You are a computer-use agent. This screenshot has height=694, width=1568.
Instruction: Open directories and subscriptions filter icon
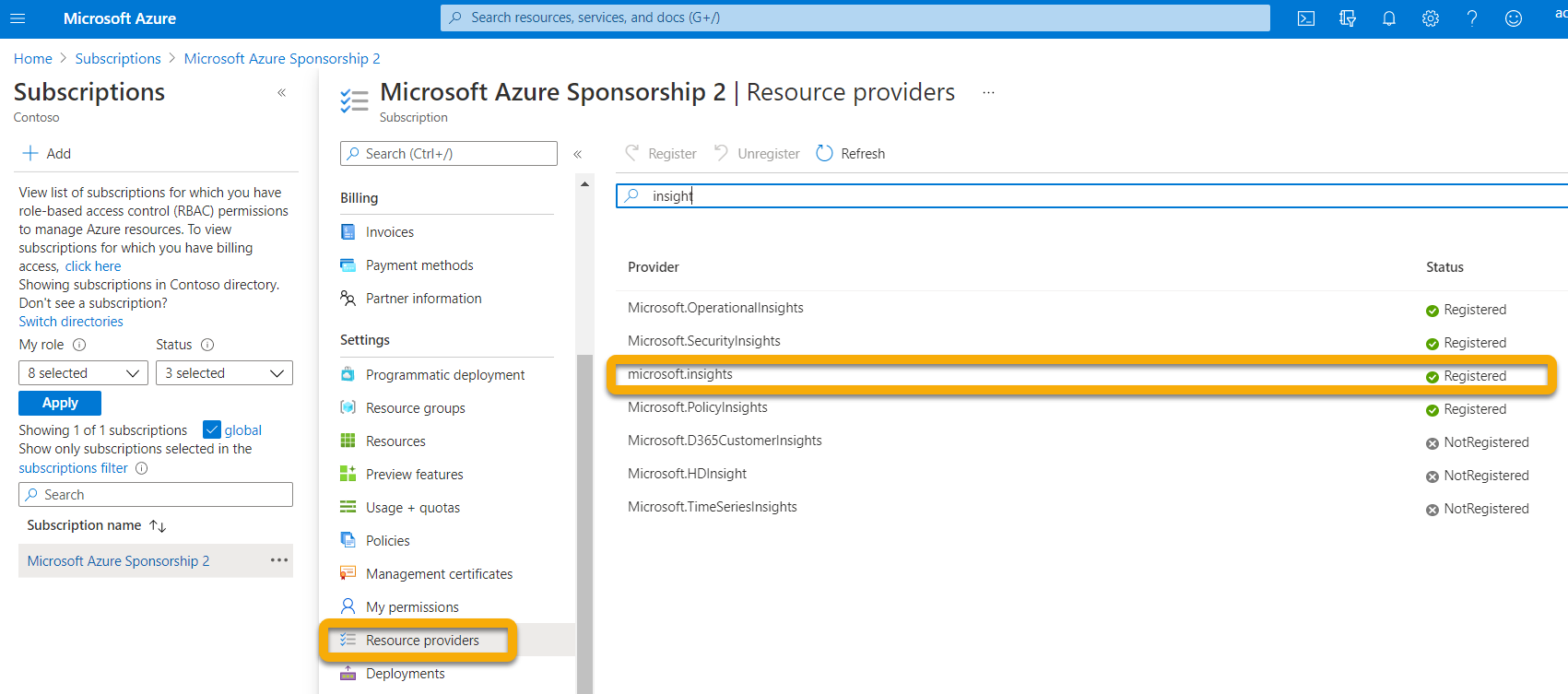[1348, 18]
